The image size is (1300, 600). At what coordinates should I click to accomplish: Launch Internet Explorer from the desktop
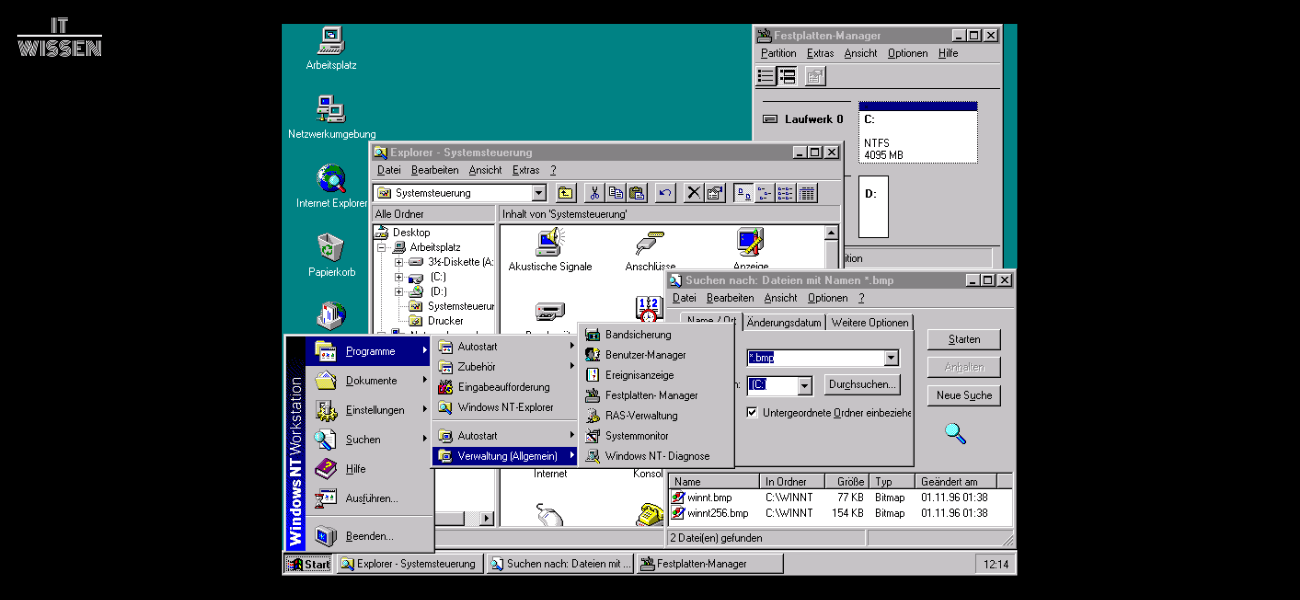pos(331,186)
